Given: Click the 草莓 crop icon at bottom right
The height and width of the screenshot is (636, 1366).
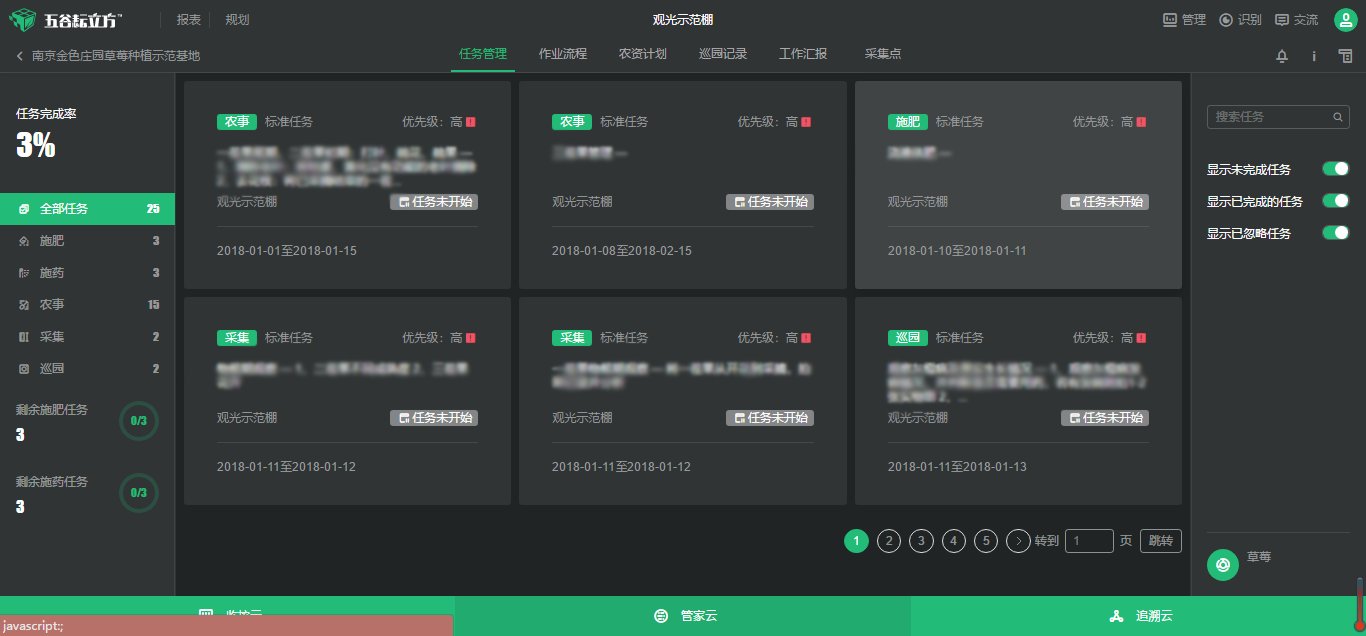Looking at the screenshot, I should pyautogui.click(x=1222, y=565).
